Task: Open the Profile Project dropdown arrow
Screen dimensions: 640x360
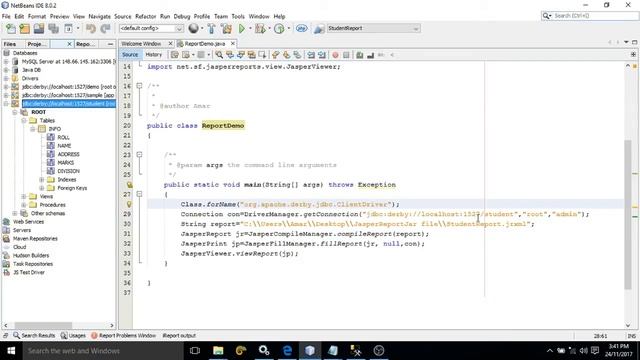Action: [x=289, y=29]
